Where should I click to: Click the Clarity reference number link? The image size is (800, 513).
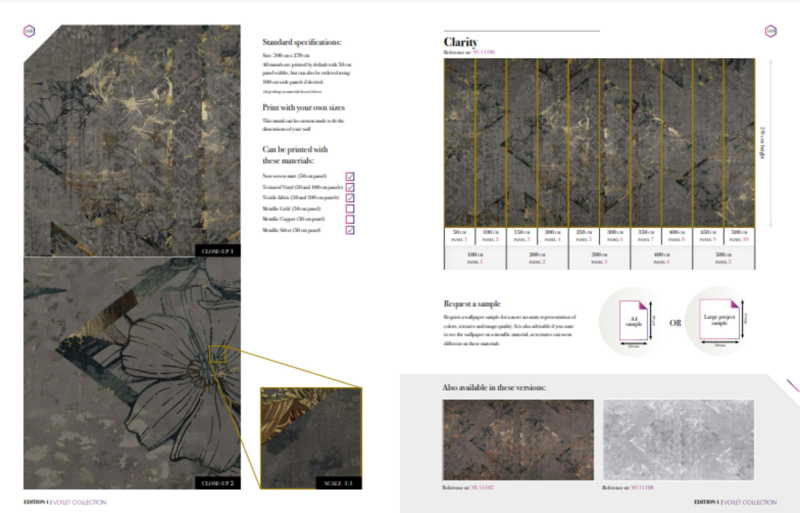pyautogui.click(x=483, y=52)
